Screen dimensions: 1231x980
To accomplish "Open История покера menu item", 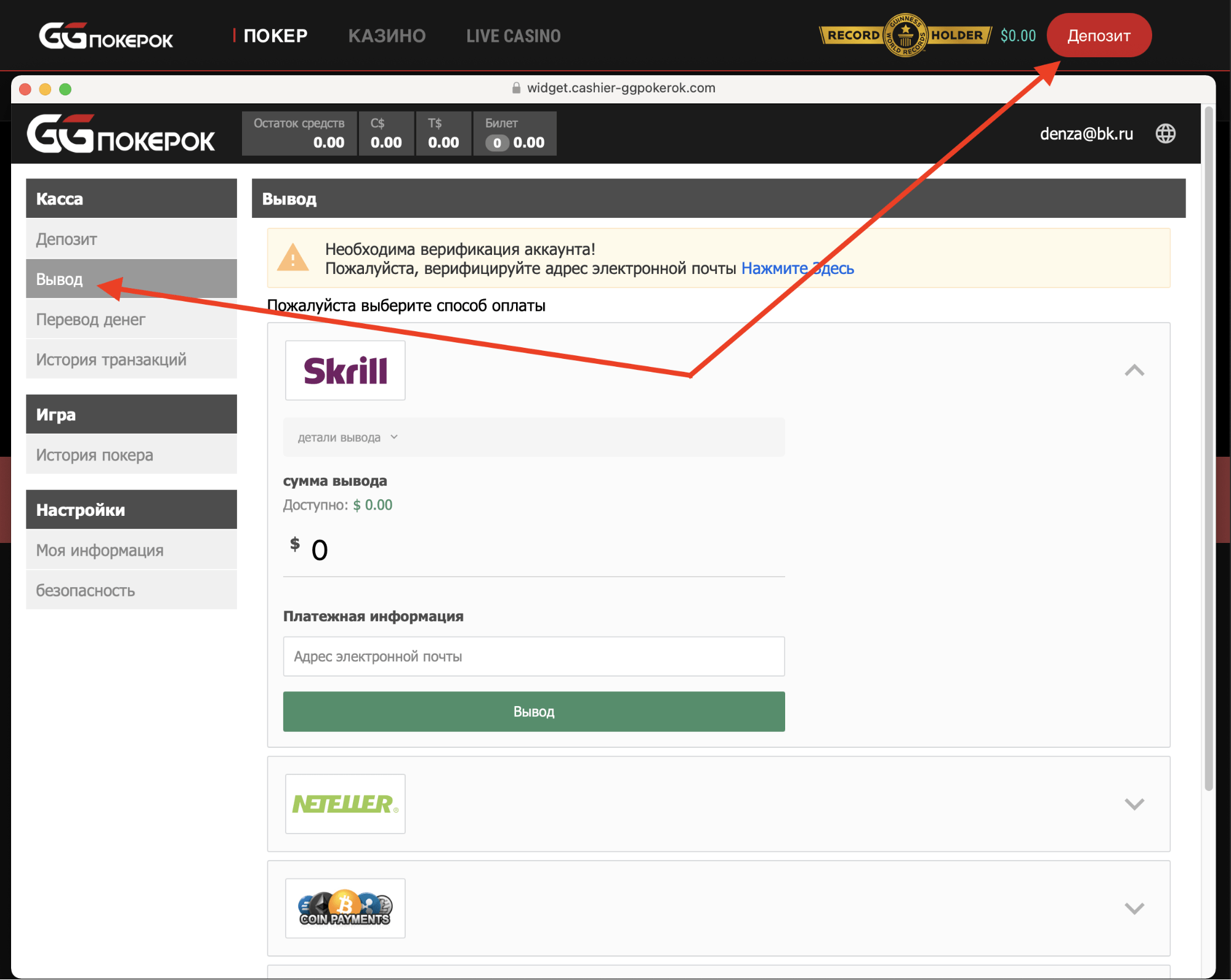I will (x=131, y=454).
